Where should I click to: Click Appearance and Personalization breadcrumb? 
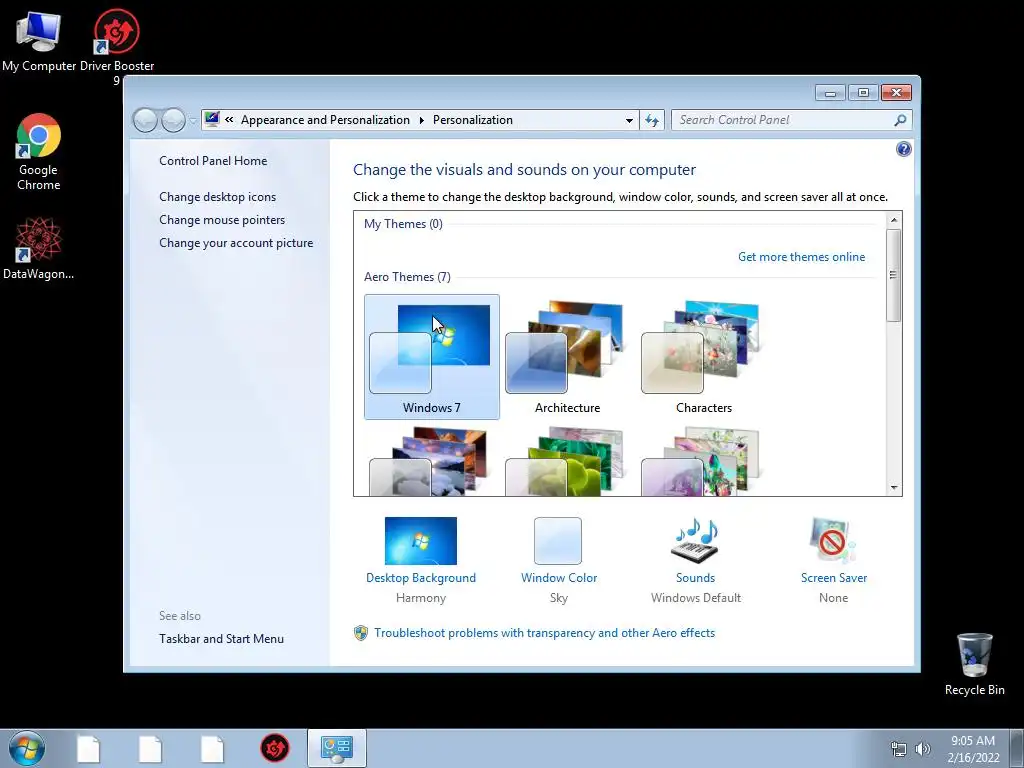point(325,120)
